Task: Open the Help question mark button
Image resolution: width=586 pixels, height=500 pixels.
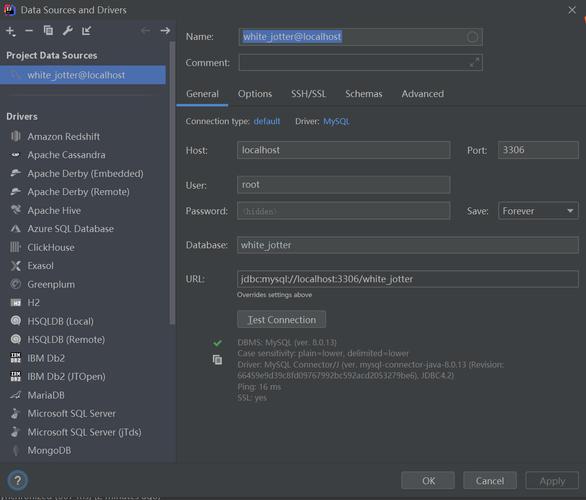Action: click(x=18, y=481)
